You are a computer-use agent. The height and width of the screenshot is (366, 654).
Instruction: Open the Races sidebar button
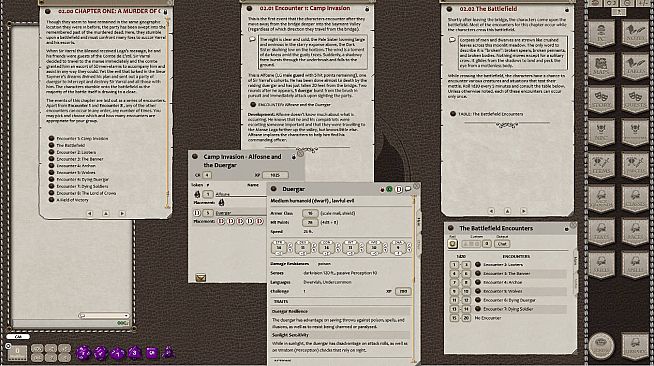[x=634, y=231]
